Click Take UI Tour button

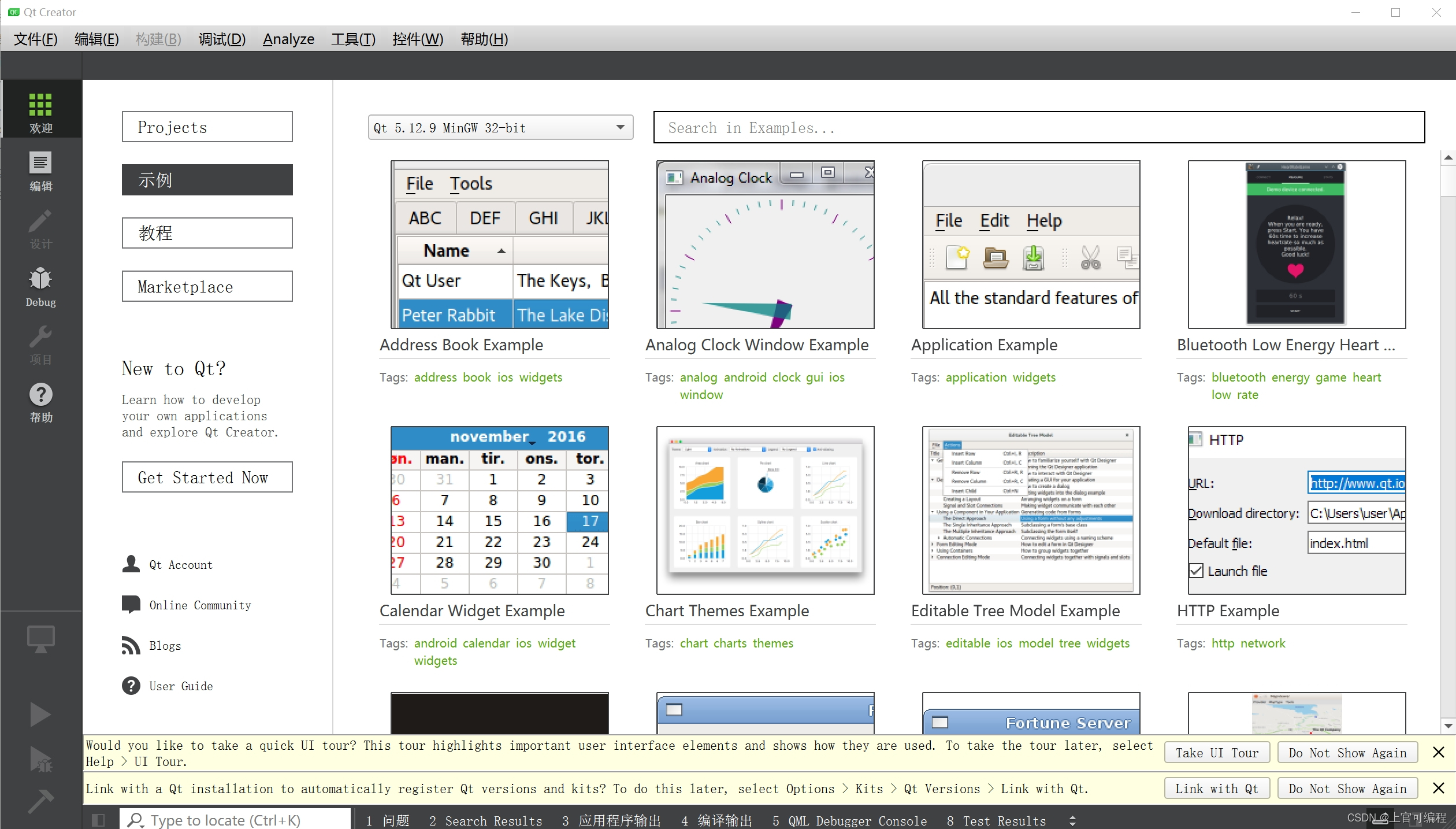(x=1217, y=752)
